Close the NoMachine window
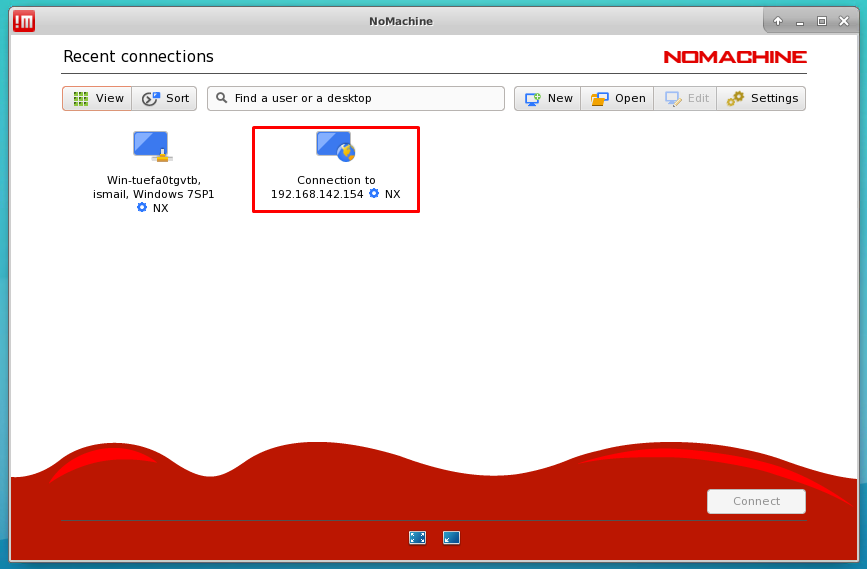Image resolution: width=867 pixels, height=569 pixels. click(843, 21)
